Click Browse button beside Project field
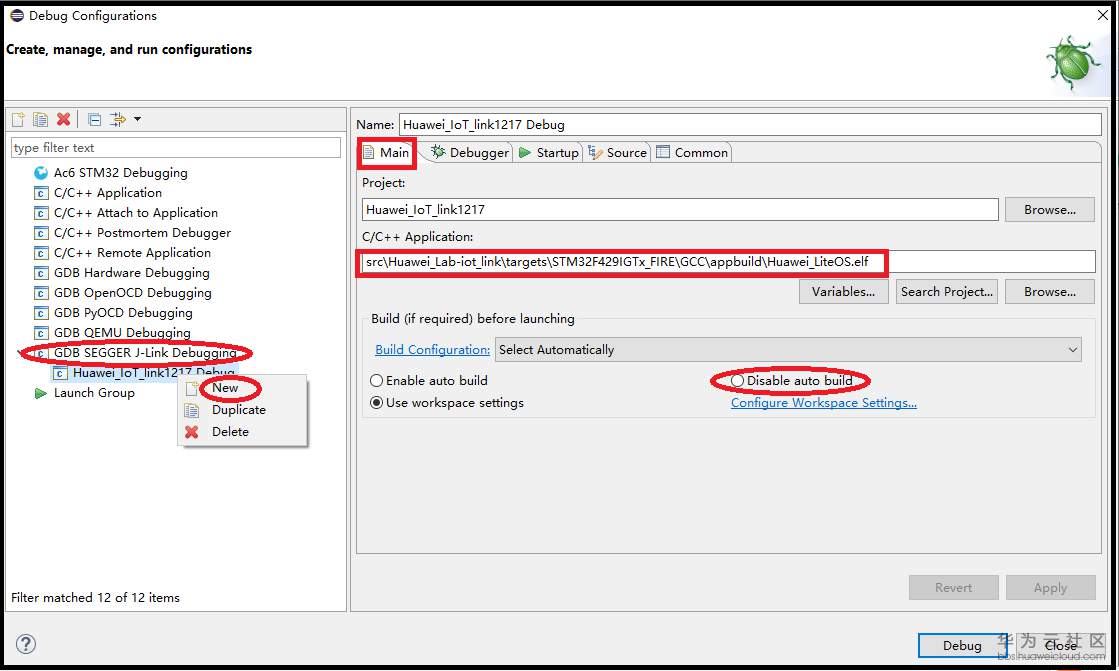Viewport: 1119px width, 671px height. coord(1050,210)
